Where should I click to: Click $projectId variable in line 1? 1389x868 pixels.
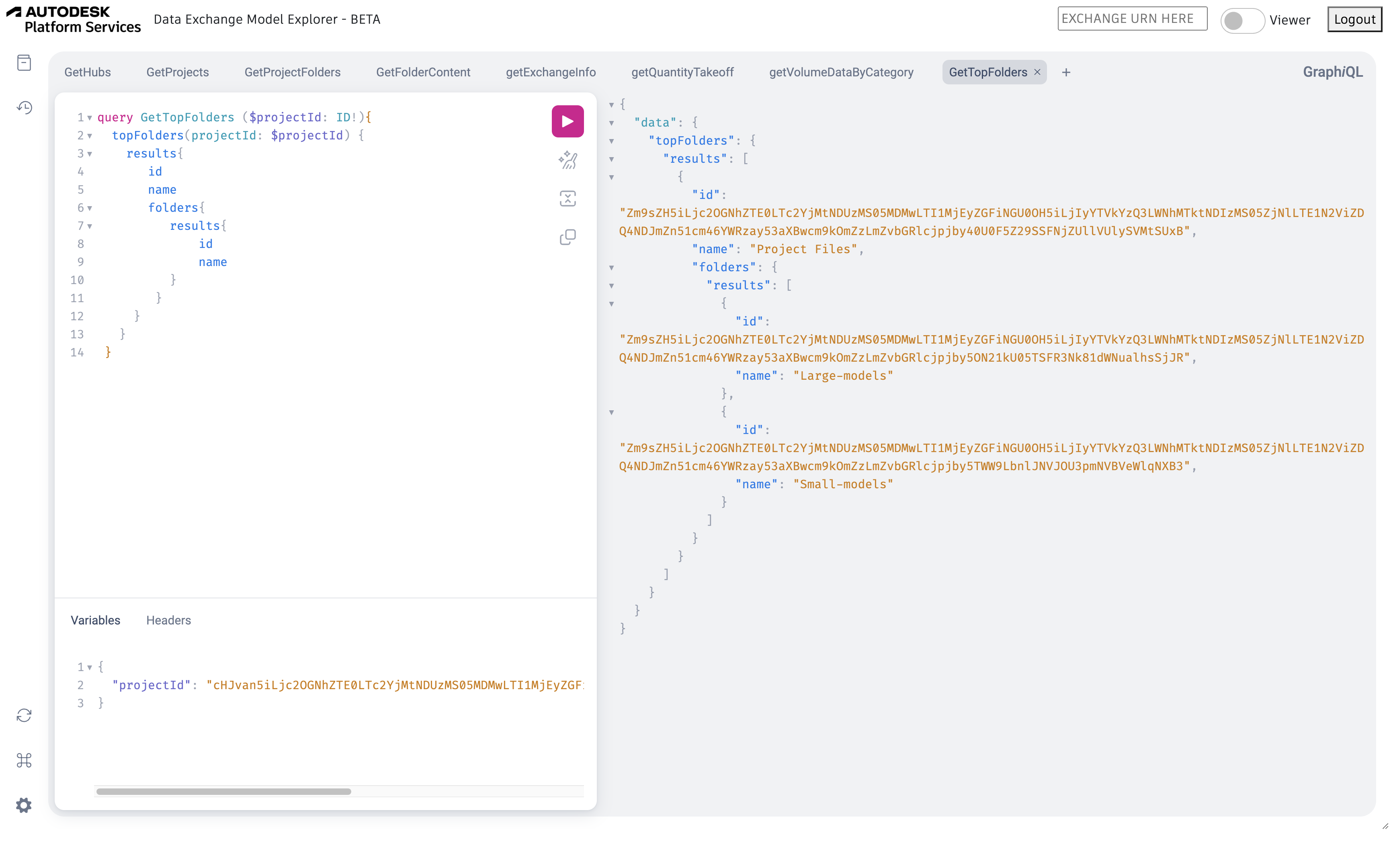[x=285, y=117]
